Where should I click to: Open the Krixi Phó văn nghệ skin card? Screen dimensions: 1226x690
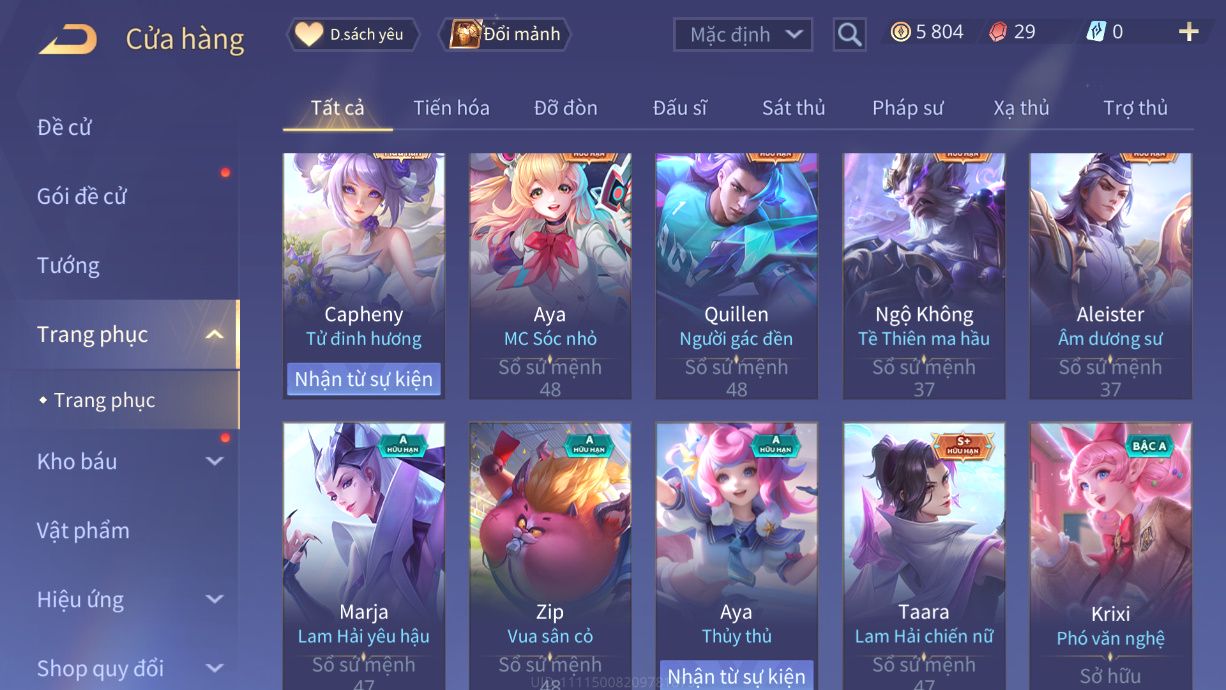click(1110, 556)
